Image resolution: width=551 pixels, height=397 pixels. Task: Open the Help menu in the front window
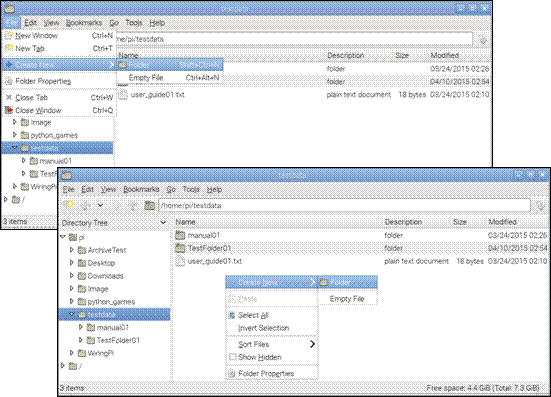[x=214, y=189]
